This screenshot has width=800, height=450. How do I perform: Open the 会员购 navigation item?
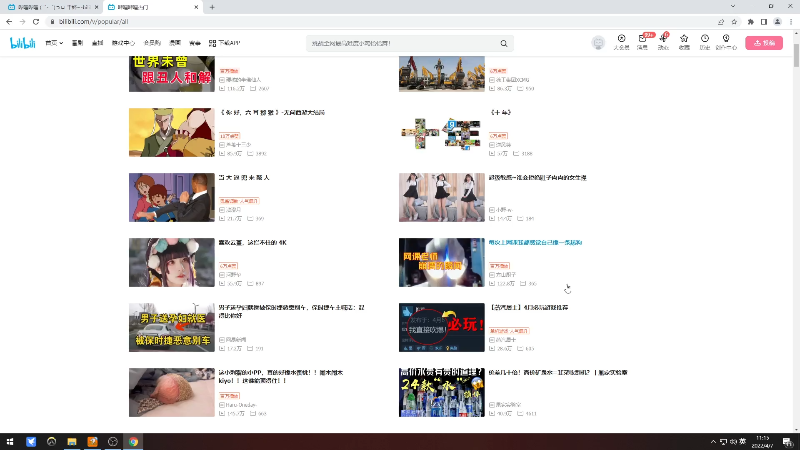(x=152, y=43)
